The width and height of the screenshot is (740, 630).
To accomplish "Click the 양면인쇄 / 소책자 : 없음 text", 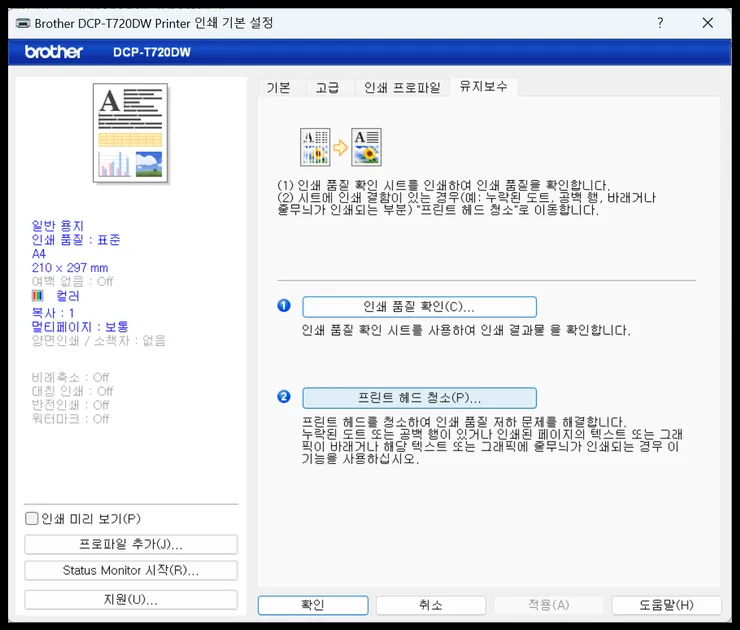I will [99, 340].
